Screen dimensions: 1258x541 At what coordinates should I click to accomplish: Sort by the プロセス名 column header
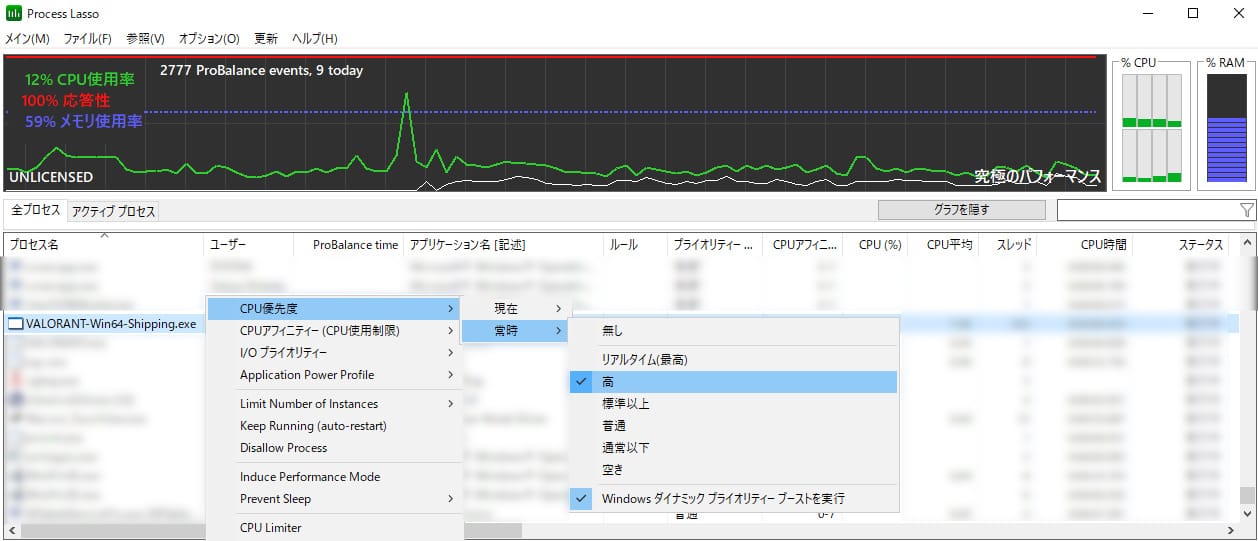pos(35,245)
